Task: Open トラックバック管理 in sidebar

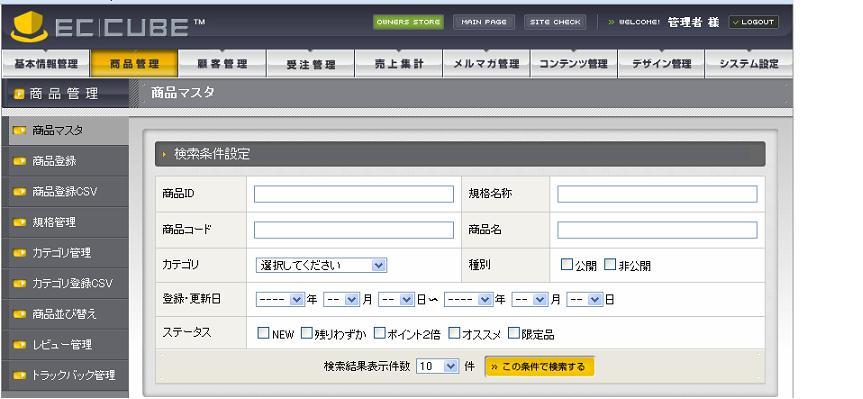Action: [x=65, y=375]
